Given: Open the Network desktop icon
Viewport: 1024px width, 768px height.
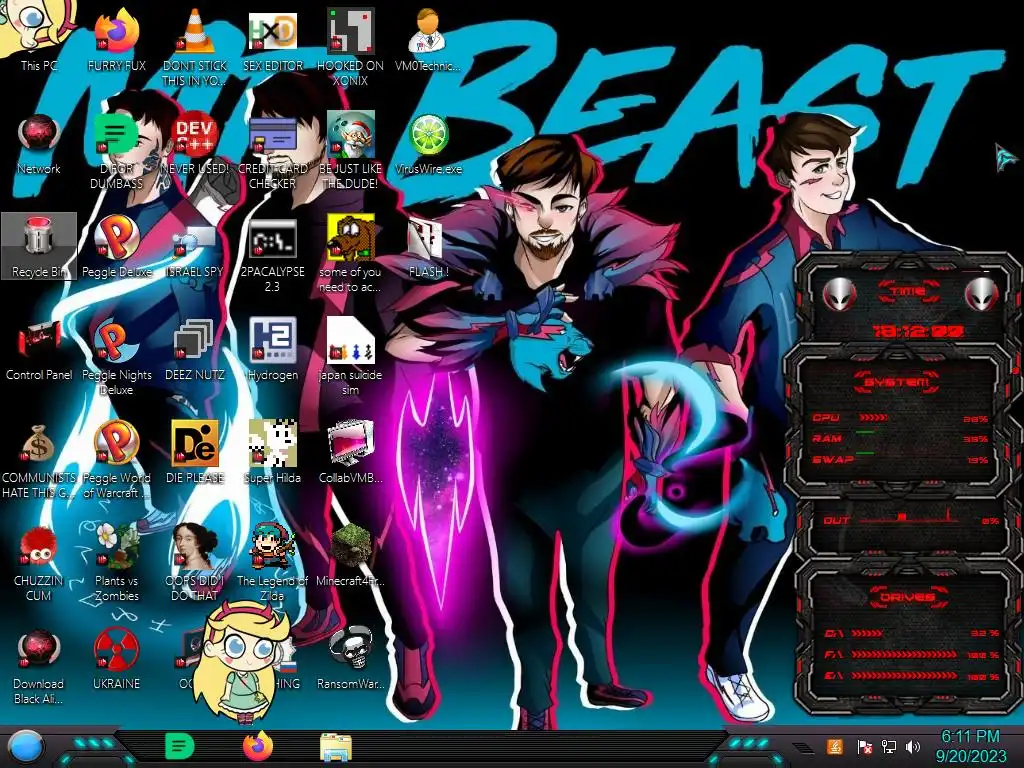Looking at the screenshot, I should click(x=39, y=144).
